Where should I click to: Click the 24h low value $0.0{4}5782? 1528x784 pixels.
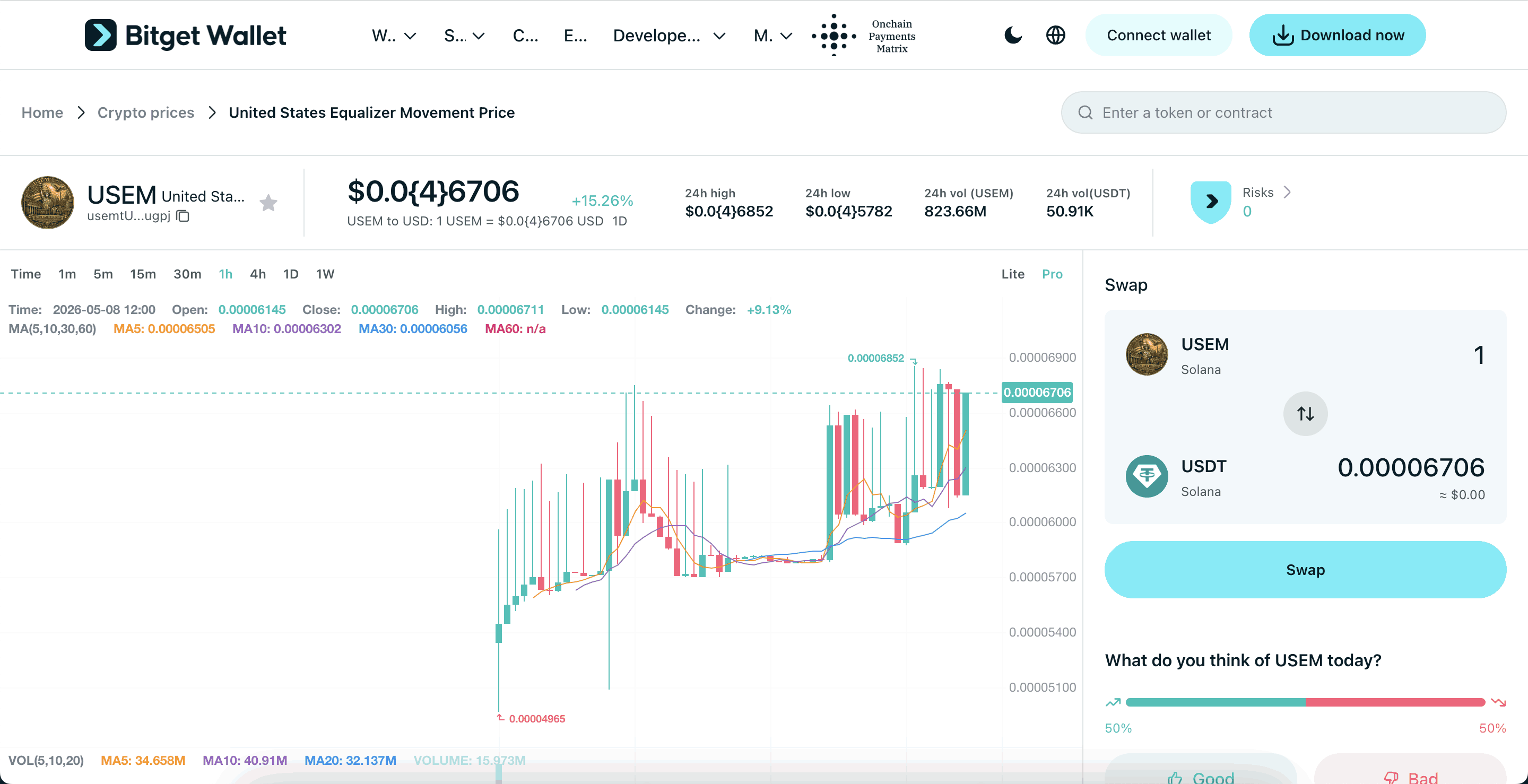pos(849,212)
